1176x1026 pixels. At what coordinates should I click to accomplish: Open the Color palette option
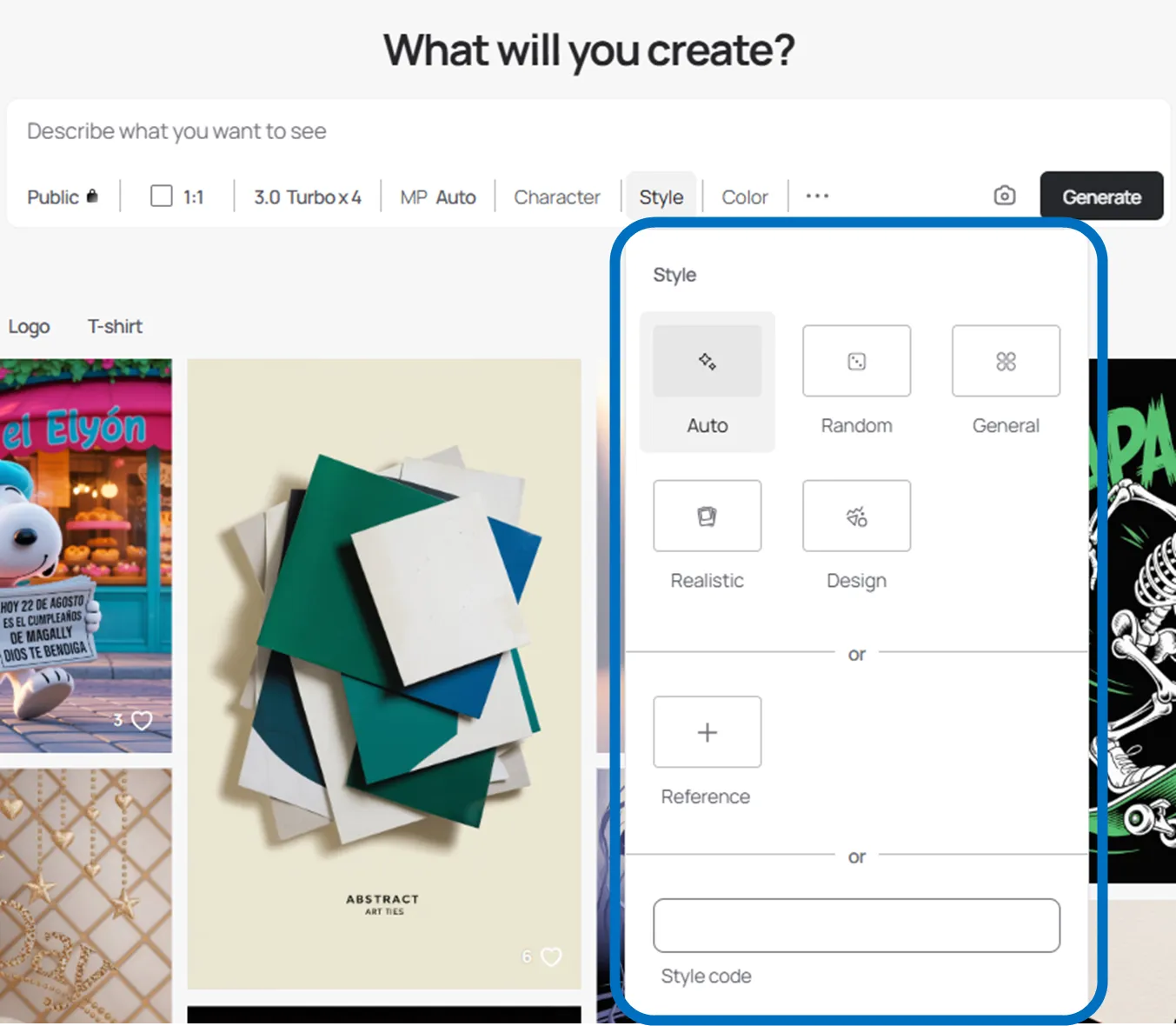(x=745, y=197)
